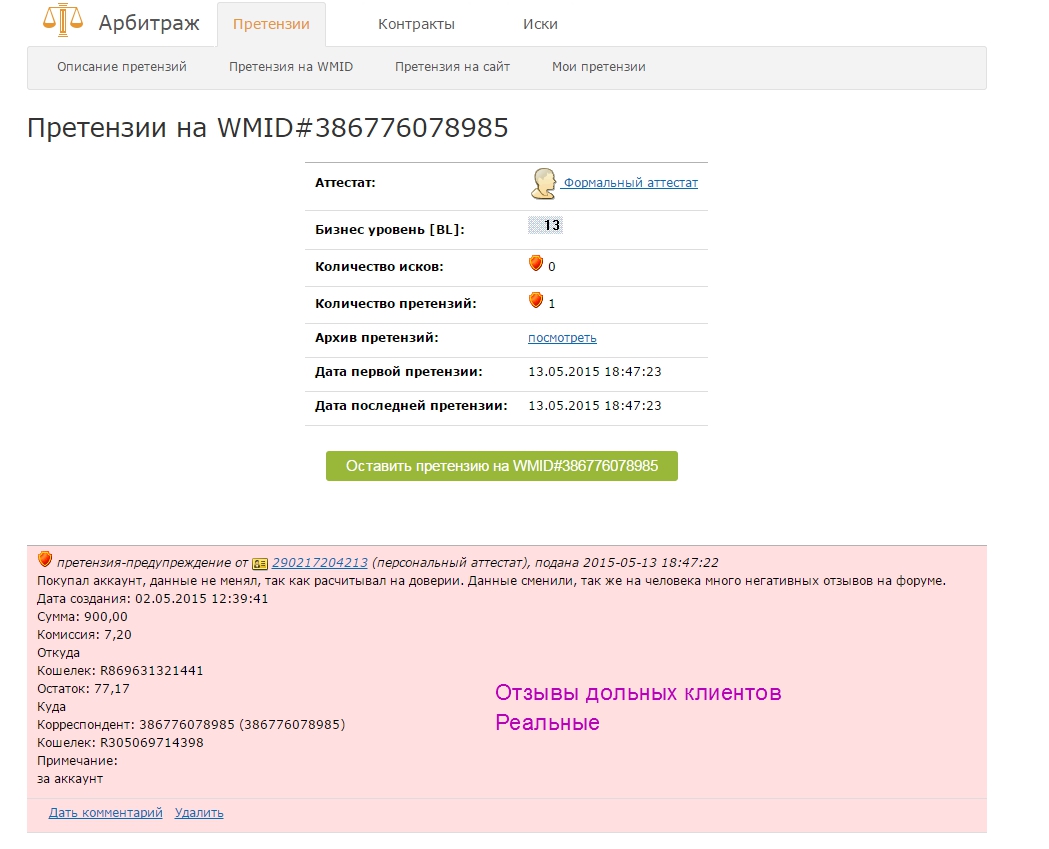Image resolution: width=1049 pixels, height=849 pixels.
Task: Click the Корреспондент: 386776078985 line
Action: [x=191, y=725]
